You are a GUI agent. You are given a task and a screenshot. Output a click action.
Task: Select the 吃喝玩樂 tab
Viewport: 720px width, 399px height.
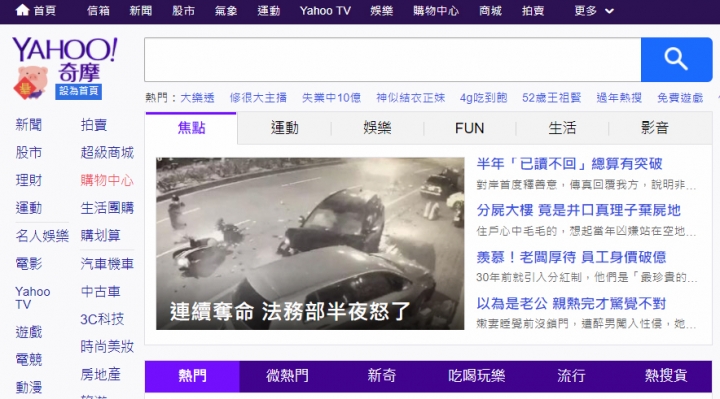[477, 376]
